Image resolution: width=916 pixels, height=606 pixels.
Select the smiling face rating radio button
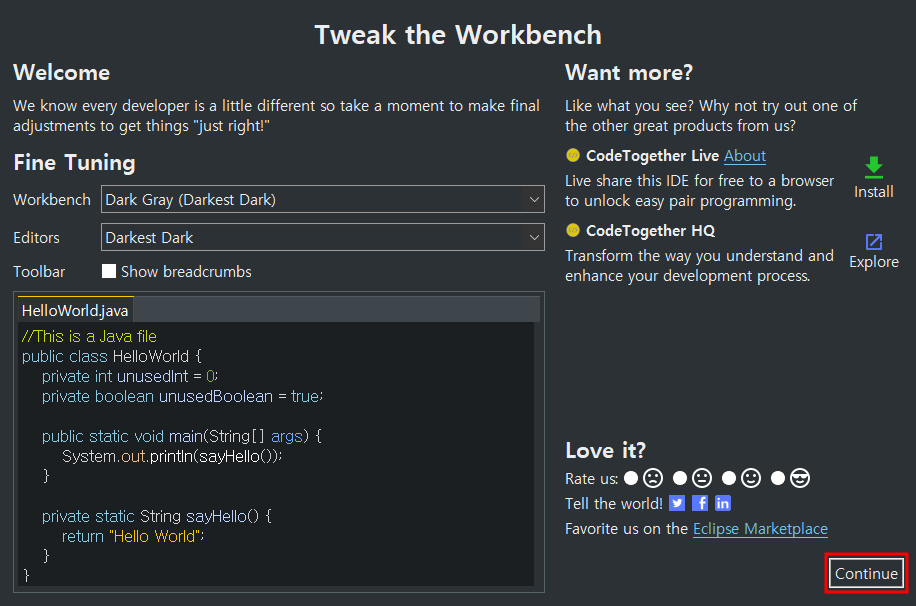(x=728, y=478)
